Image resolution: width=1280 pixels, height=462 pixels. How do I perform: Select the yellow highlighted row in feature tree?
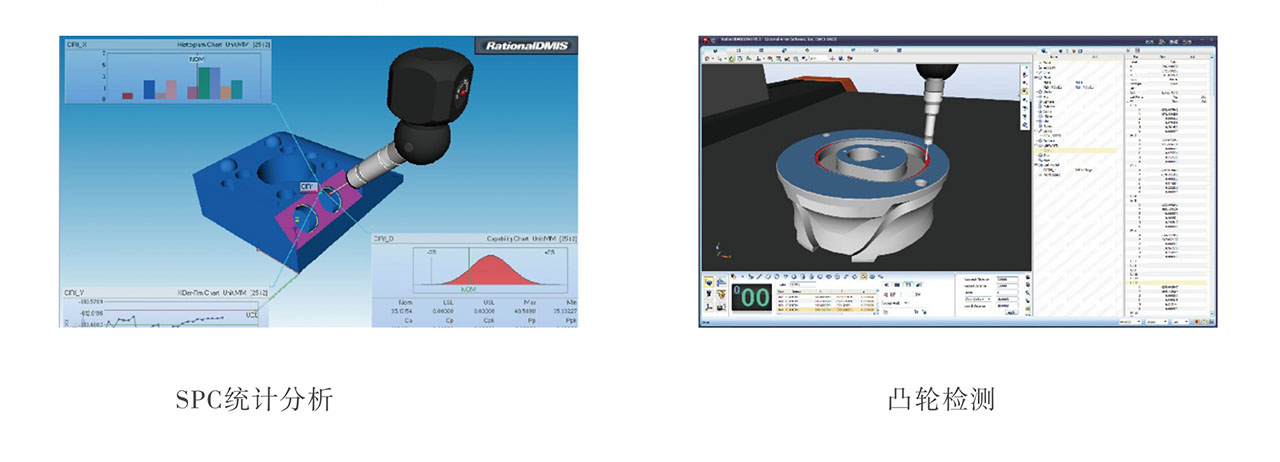tap(1076, 150)
